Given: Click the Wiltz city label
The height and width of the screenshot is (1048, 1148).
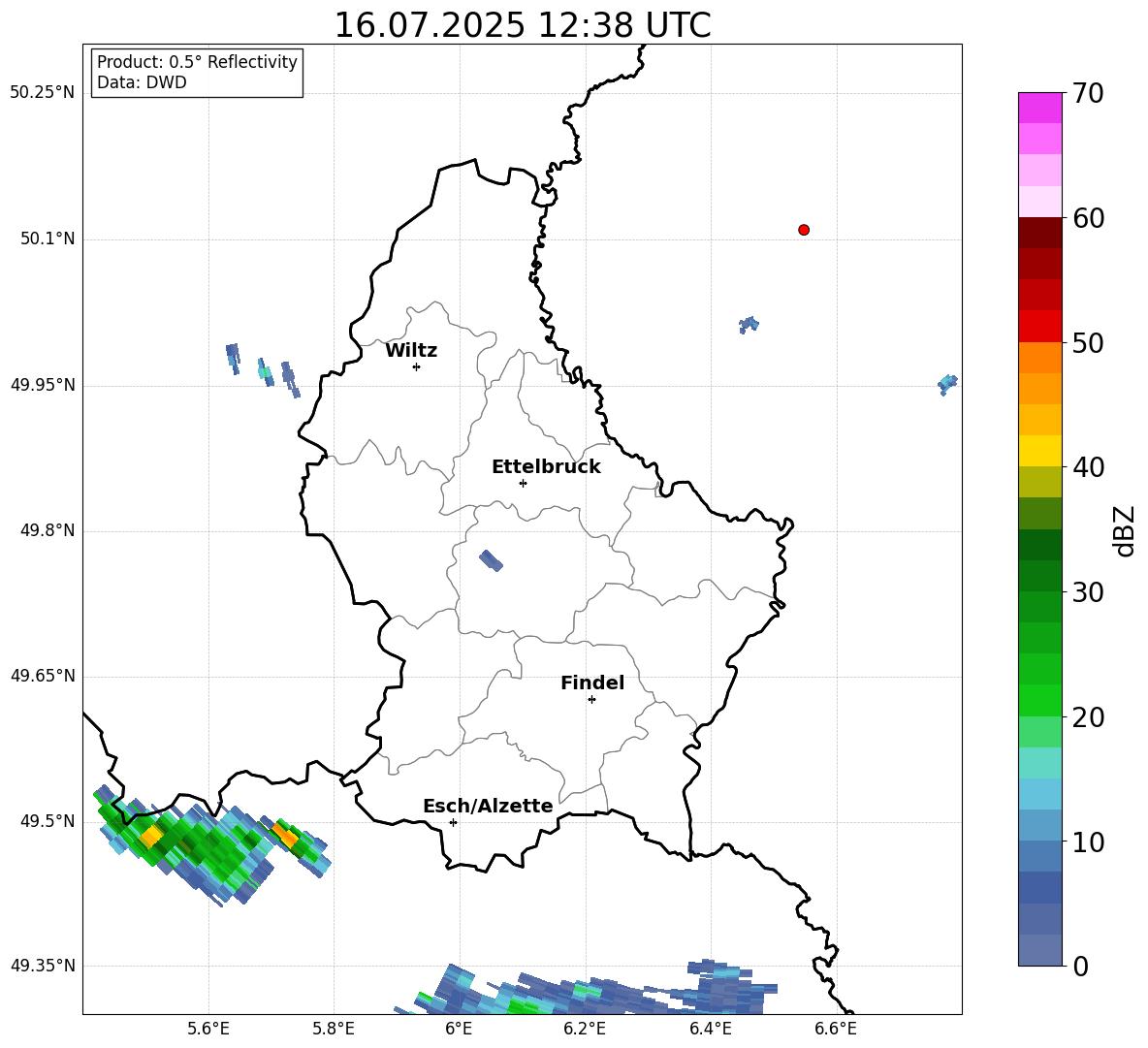Looking at the screenshot, I should pyautogui.click(x=411, y=351).
